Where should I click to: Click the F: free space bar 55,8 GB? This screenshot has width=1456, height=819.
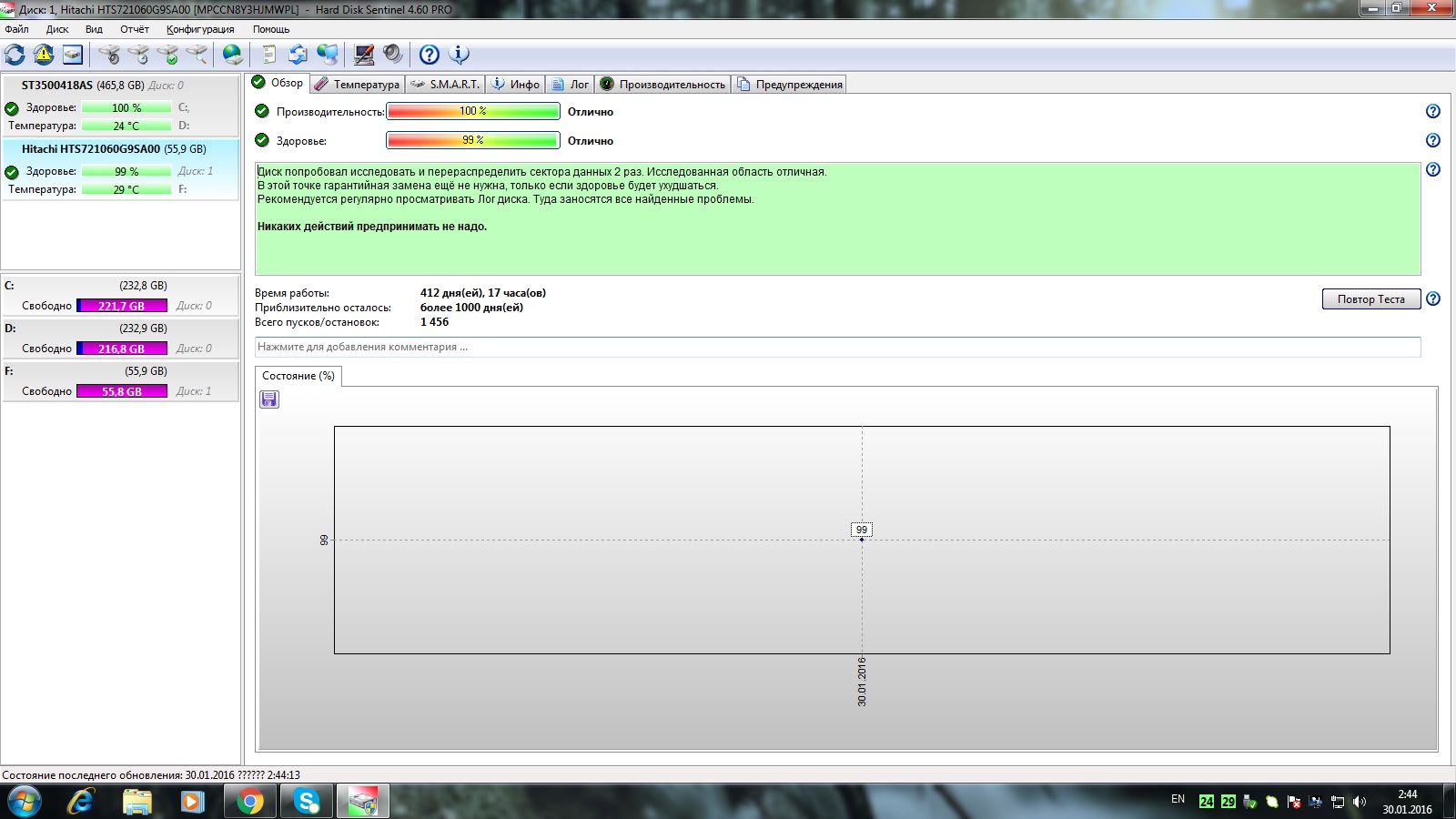coord(122,391)
